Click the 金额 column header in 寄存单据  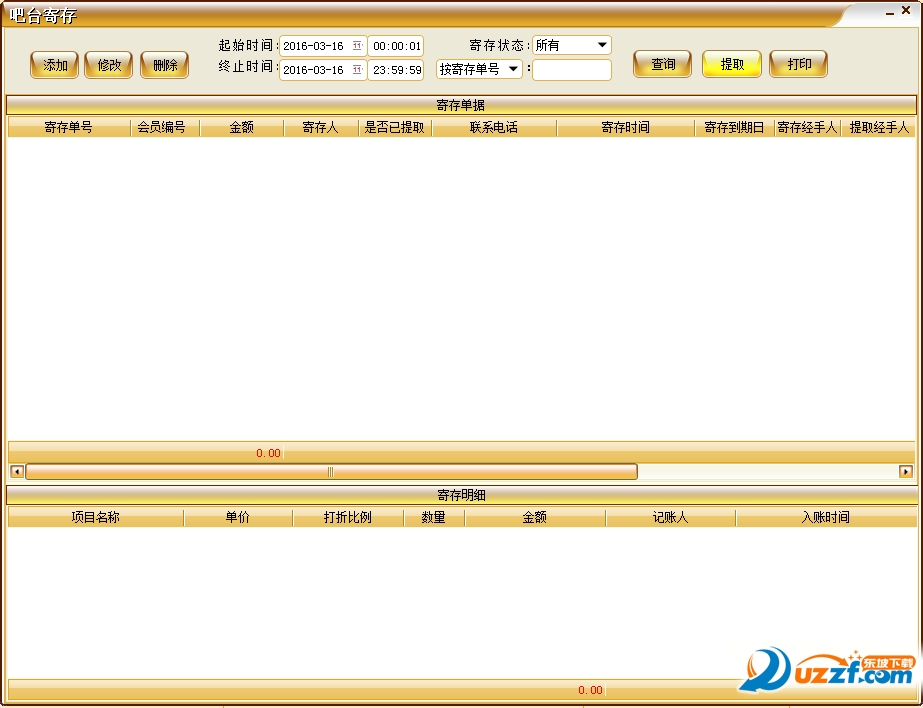tap(241, 127)
